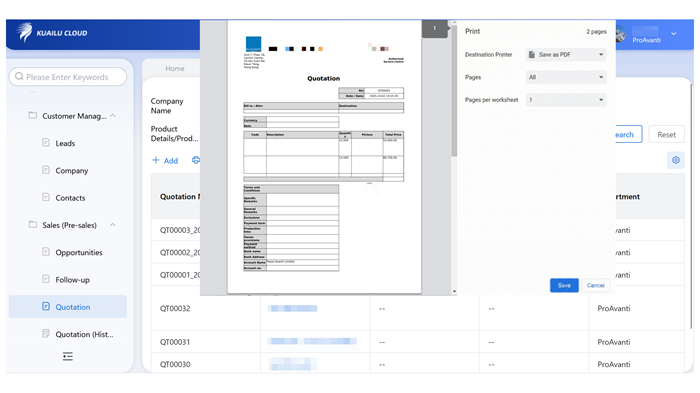Click the table settings gear icon

click(675, 160)
